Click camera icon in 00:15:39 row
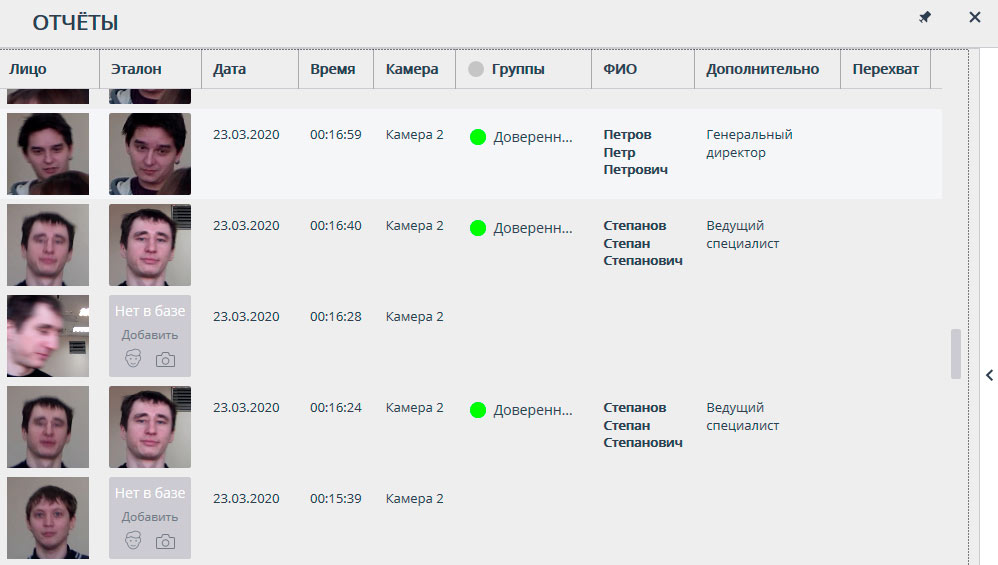Viewport: 998px width, 565px height. [166, 541]
